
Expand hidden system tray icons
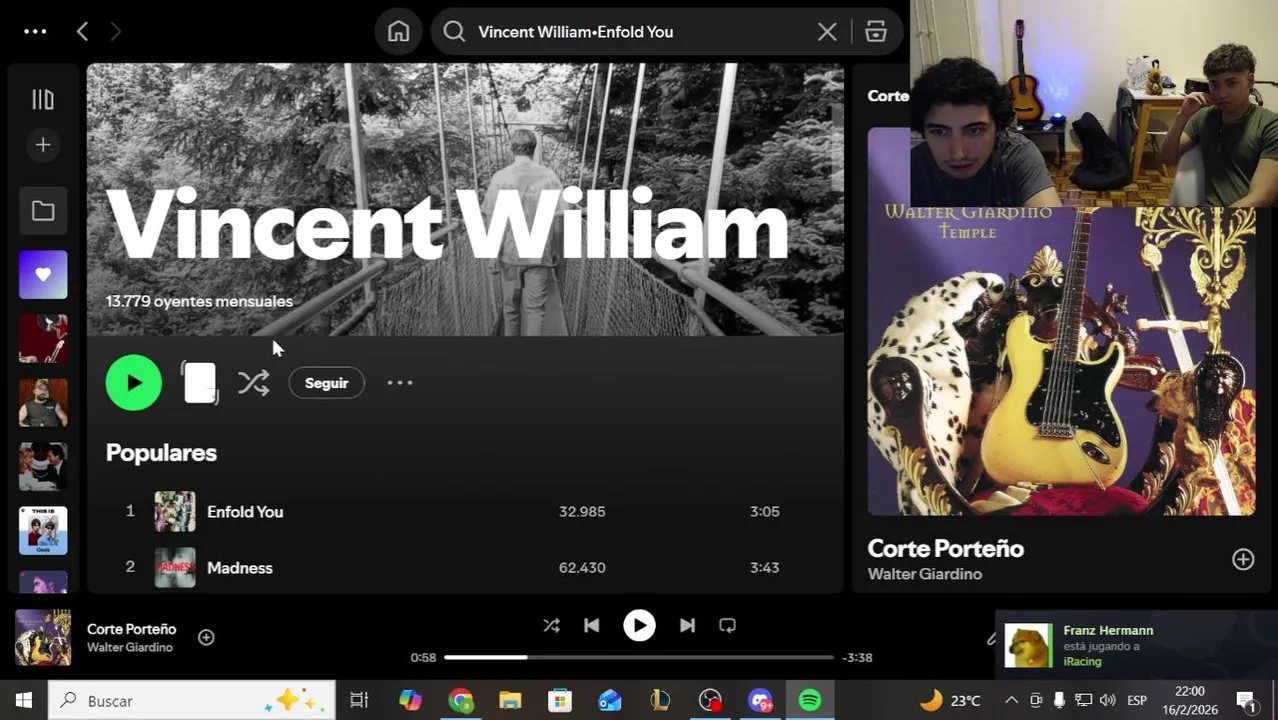pyautogui.click(x=1011, y=701)
